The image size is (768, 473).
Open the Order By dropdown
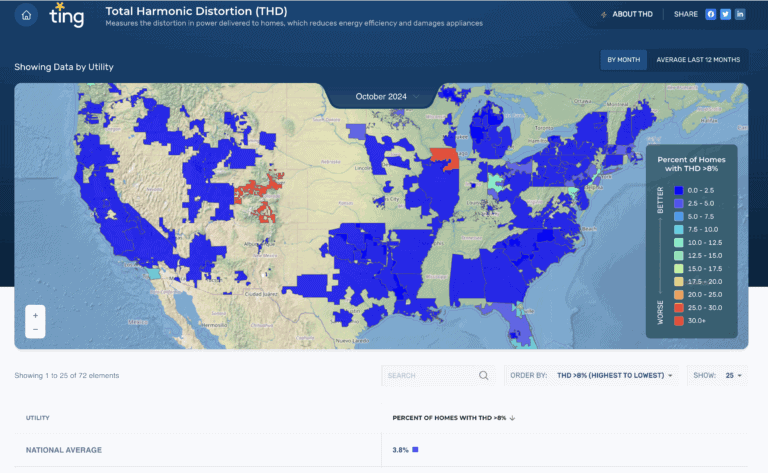(591, 376)
